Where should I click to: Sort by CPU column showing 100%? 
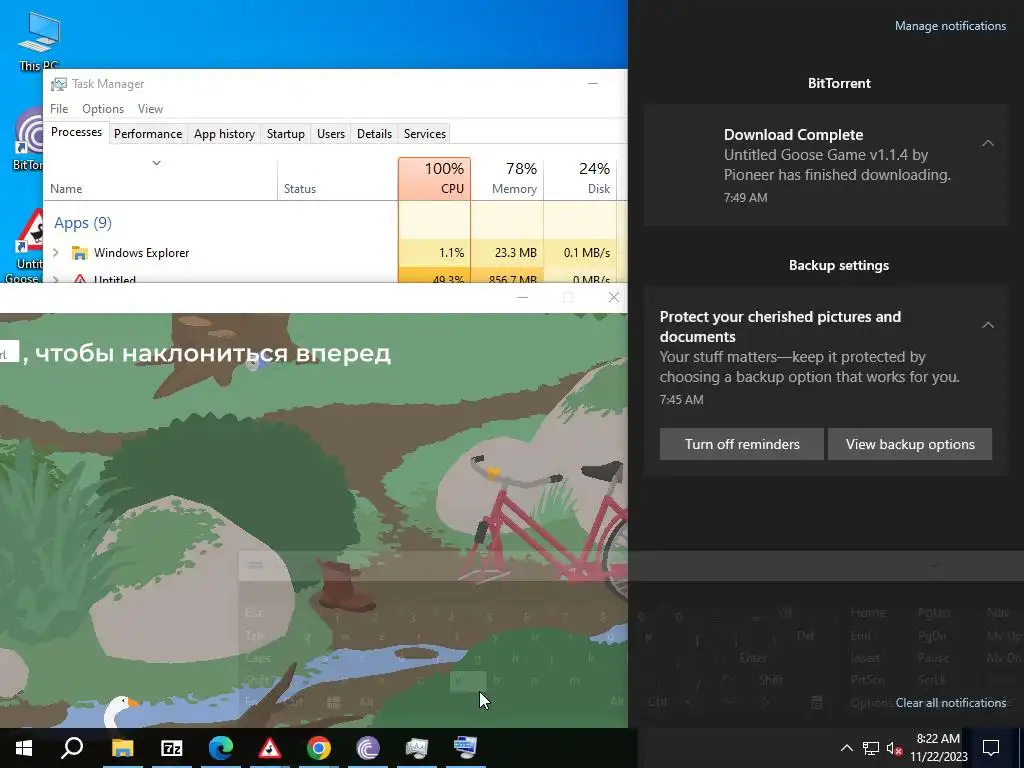[x=434, y=179]
